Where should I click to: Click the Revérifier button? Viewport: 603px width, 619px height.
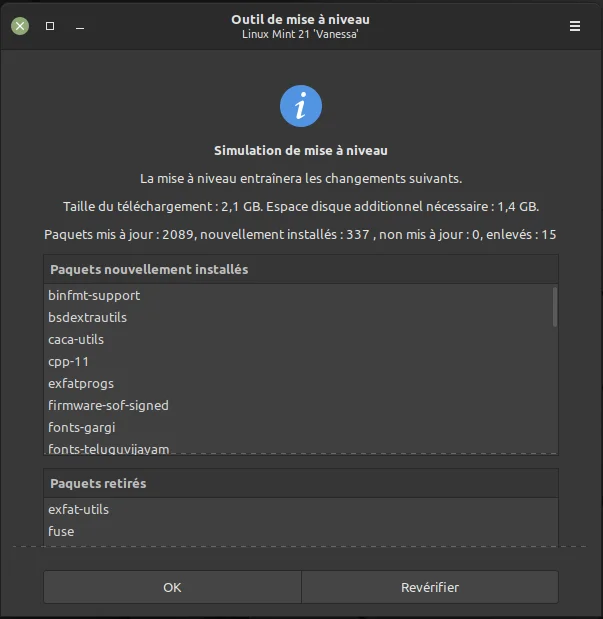click(430, 587)
